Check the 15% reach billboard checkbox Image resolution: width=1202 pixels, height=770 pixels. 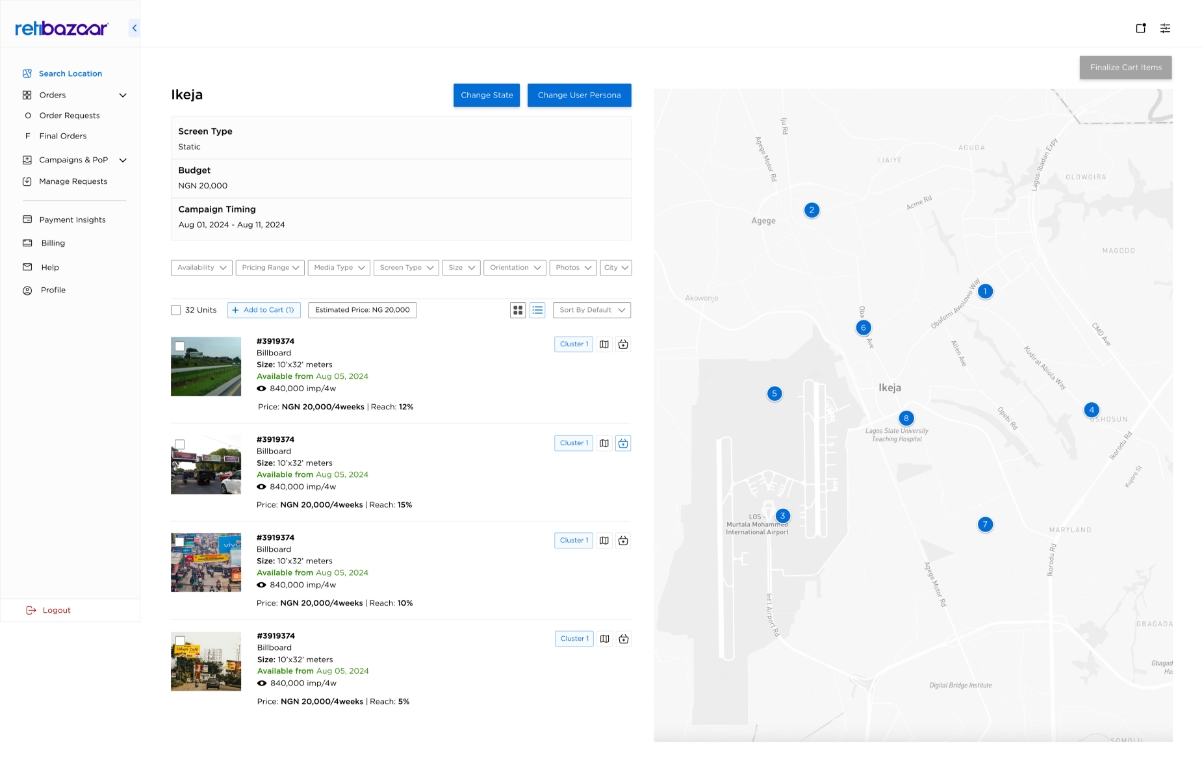[180, 444]
